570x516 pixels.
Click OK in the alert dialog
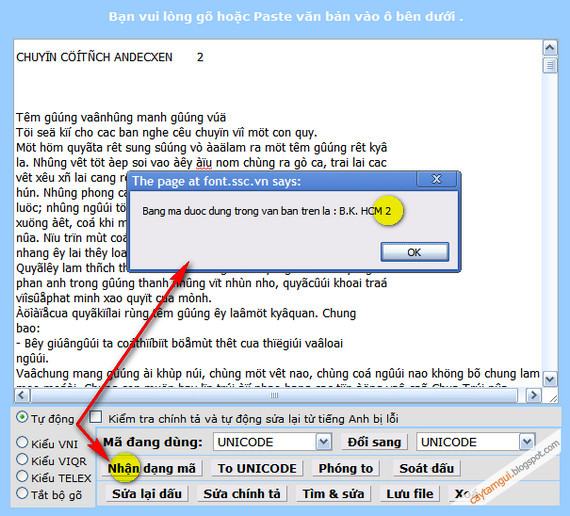[414, 252]
